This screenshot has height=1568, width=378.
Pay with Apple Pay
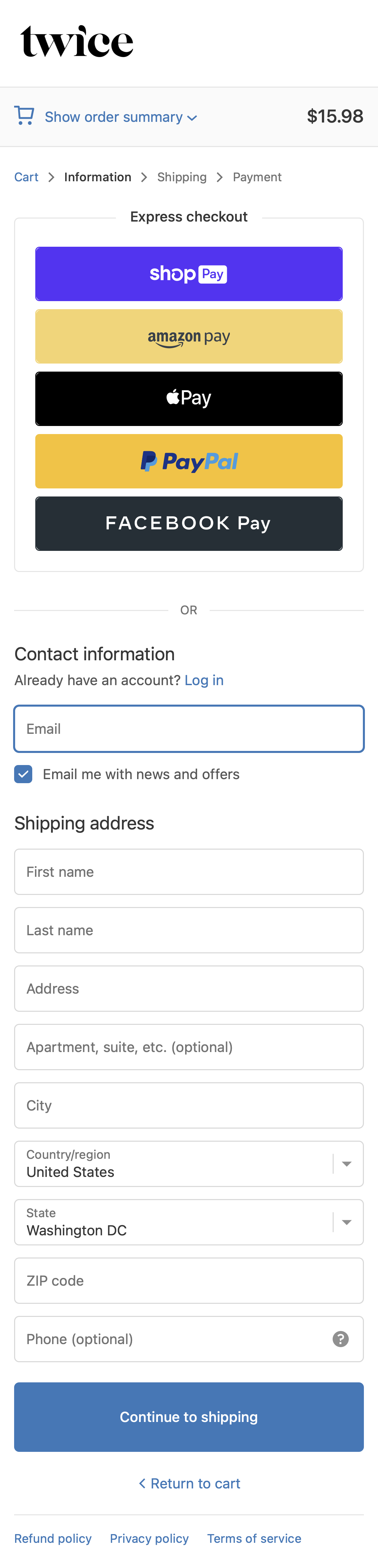(x=189, y=399)
